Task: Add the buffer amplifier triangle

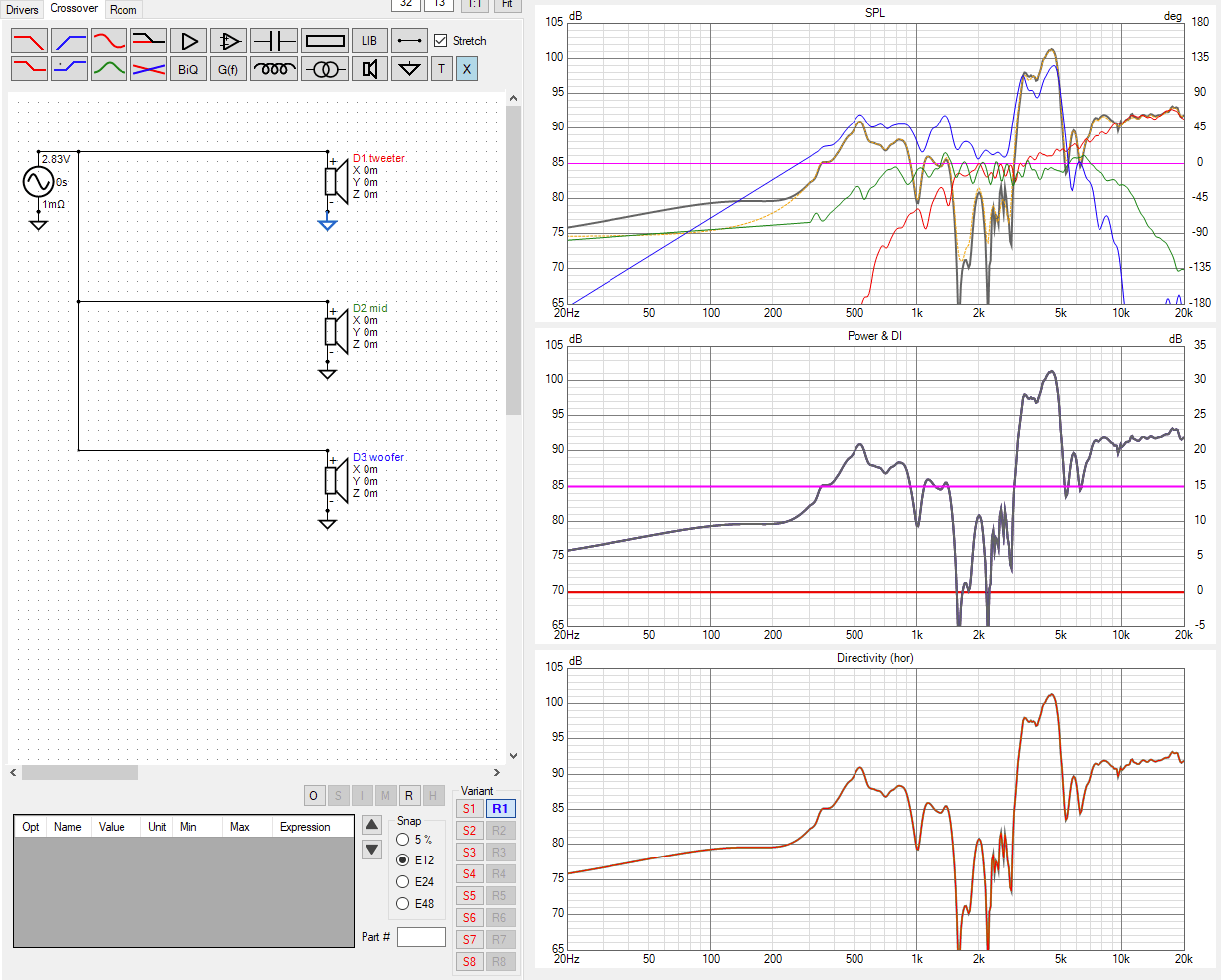Action: click(189, 41)
